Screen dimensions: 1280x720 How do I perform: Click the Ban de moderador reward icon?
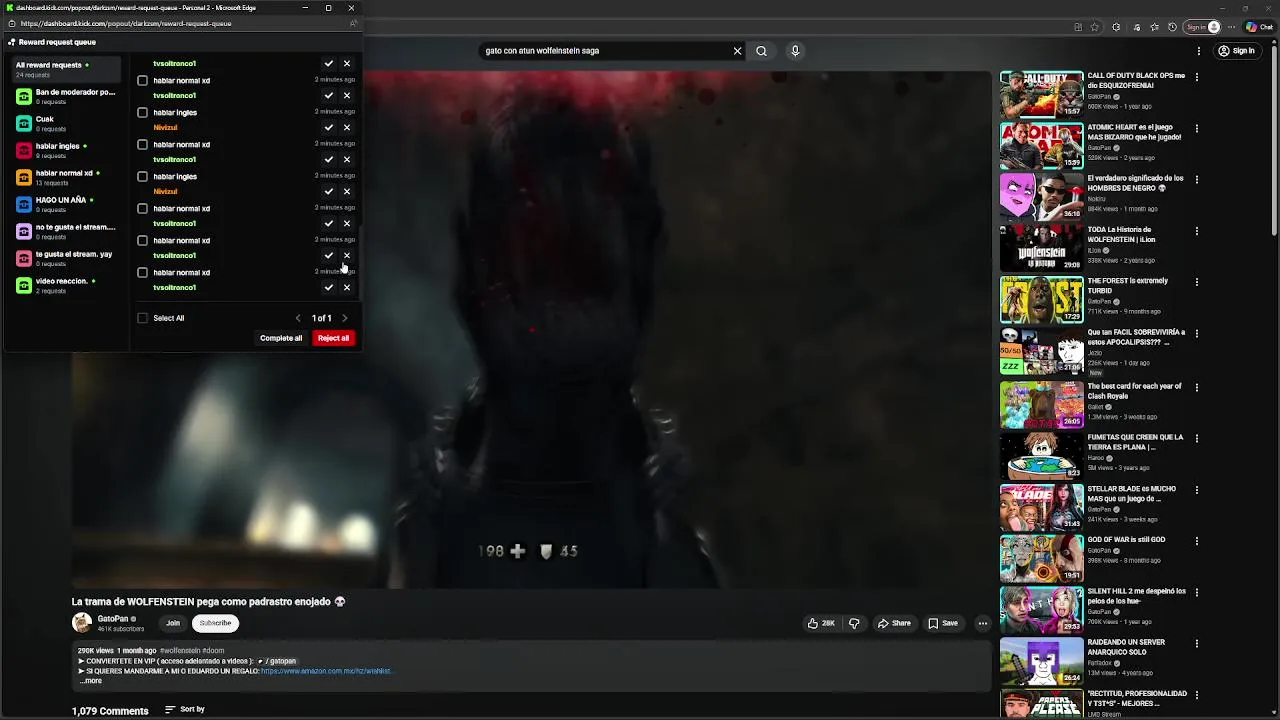pos(24,96)
